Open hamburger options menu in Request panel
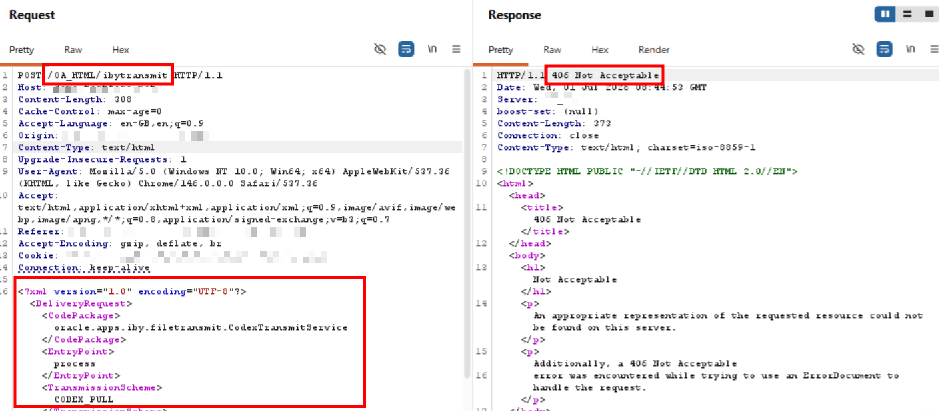 tap(456, 49)
